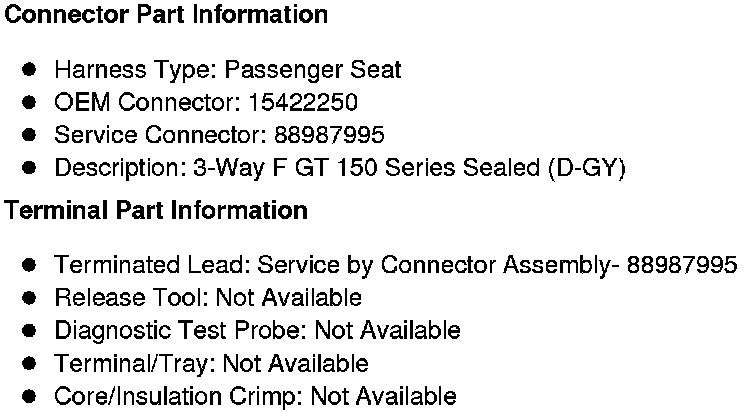Click the Release Tool: Not Available line
The width and height of the screenshot is (752, 416).
208,298
